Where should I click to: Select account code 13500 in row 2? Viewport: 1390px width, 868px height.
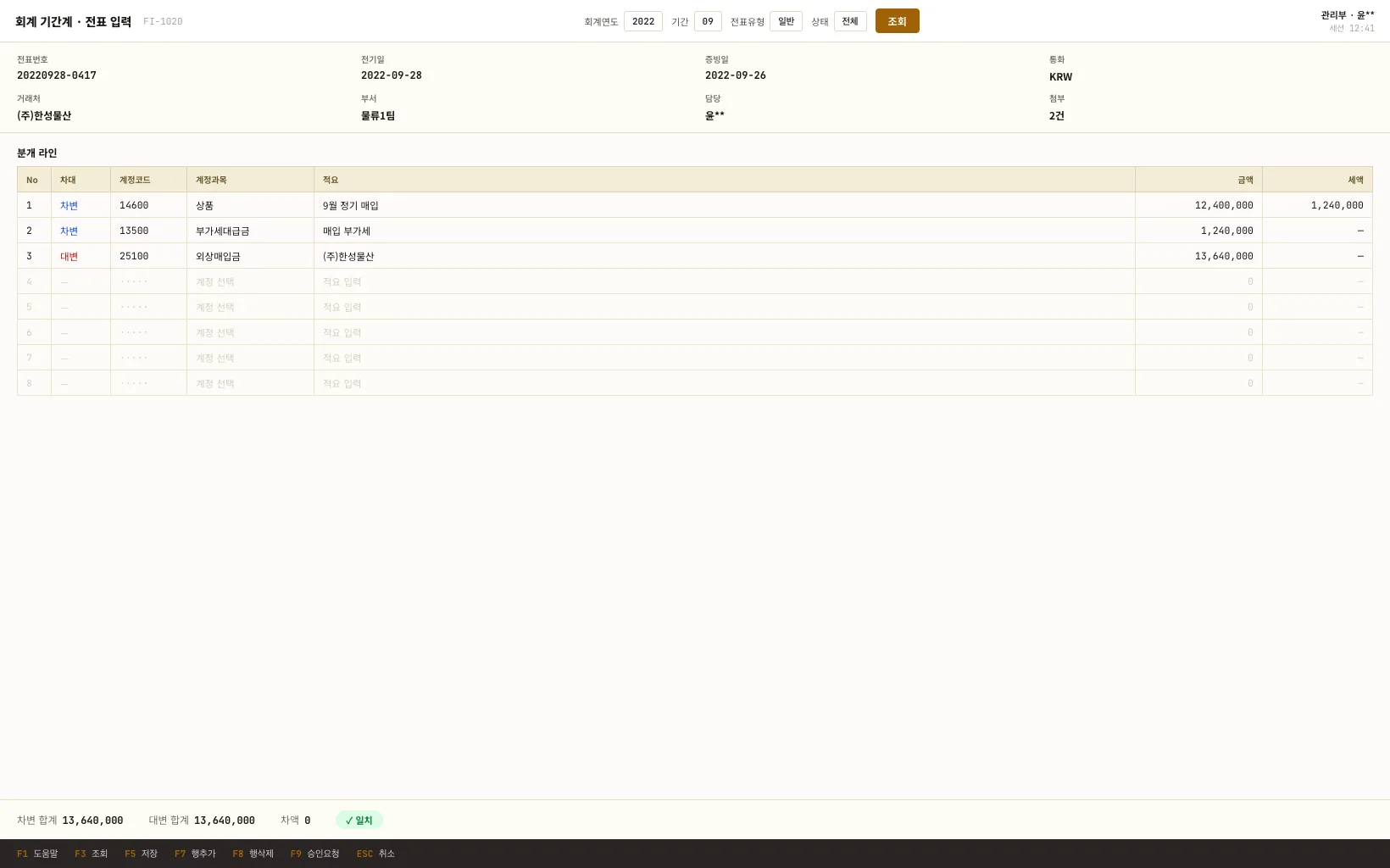pyautogui.click(x=148, y=231)
